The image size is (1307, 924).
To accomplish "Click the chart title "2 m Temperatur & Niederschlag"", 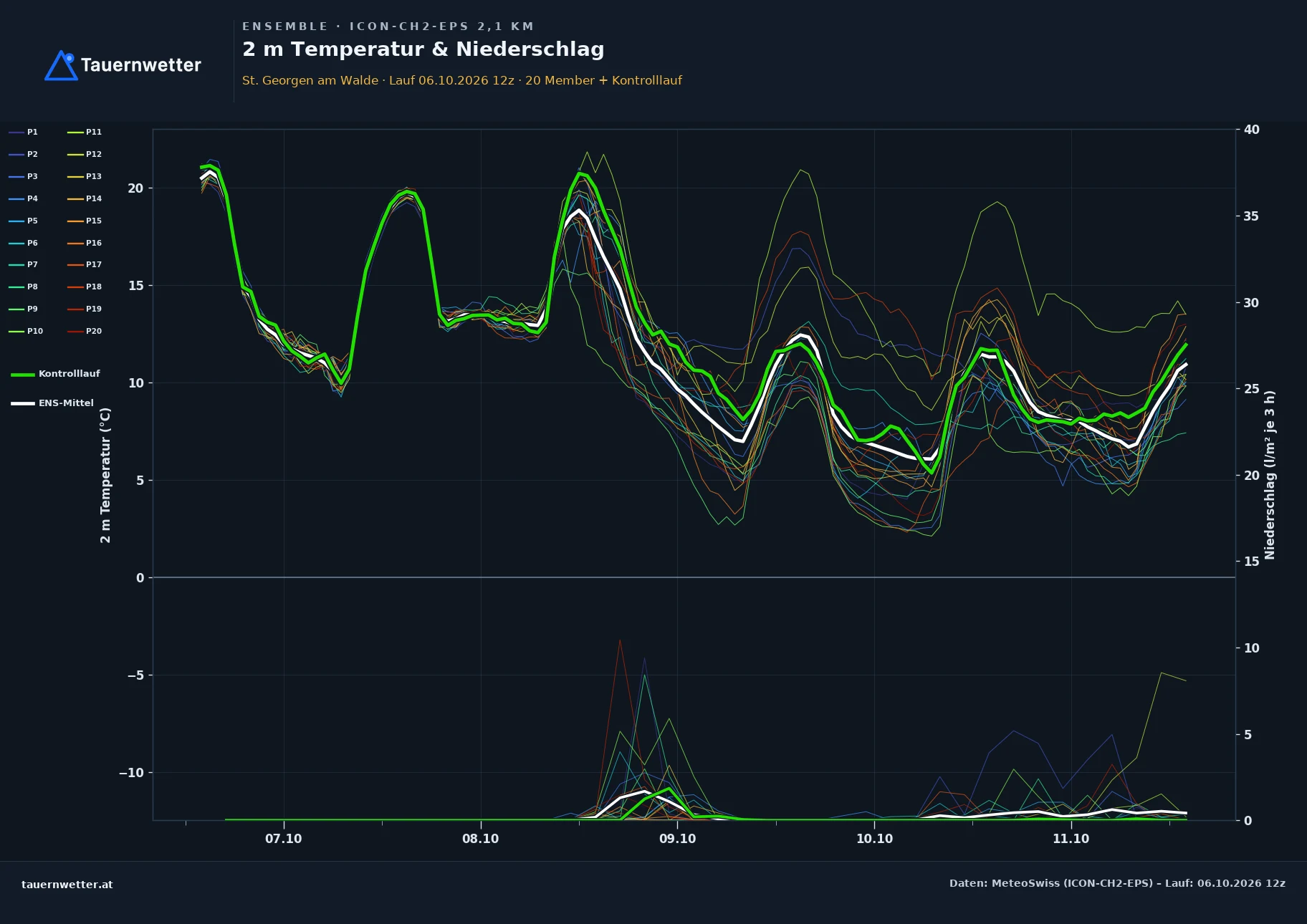I will (x=423, y=49).
